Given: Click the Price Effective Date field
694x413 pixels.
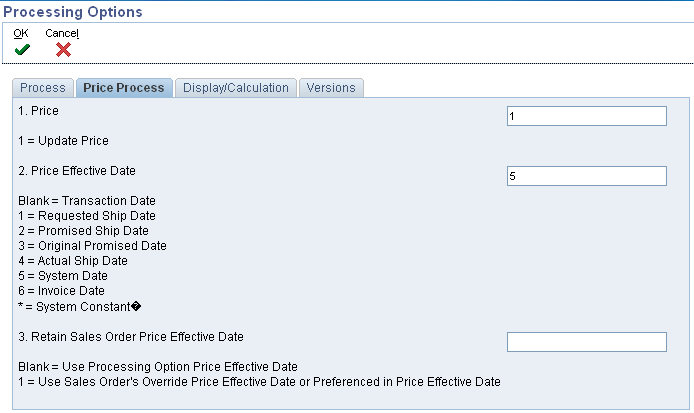Looking at the screenshot, I should [x=586, y=176].
